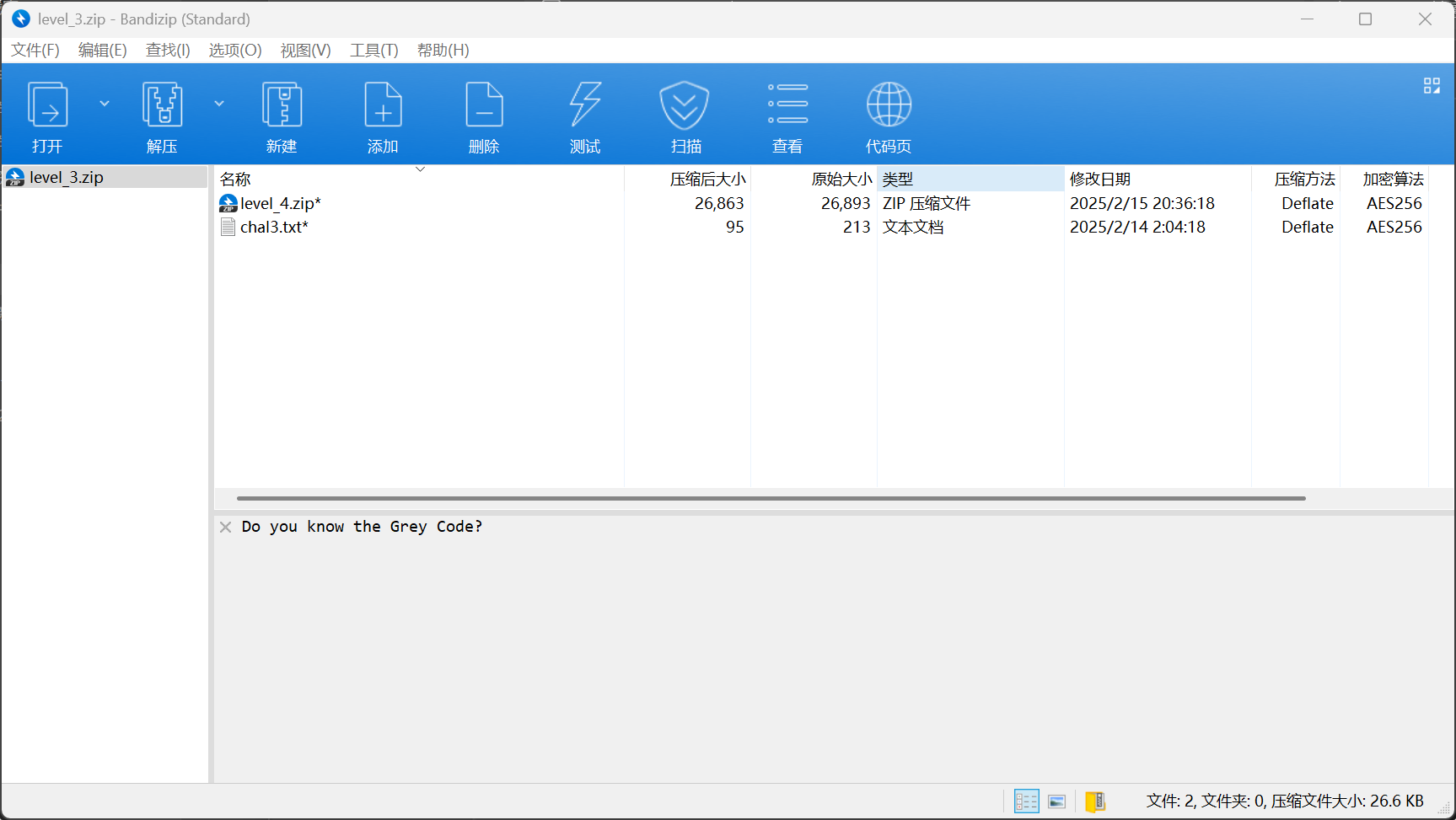The height and width of the screenshot is (820, 1456).
Task: Select level_3.zip in the folder tree
Action: tap(105, 177)
